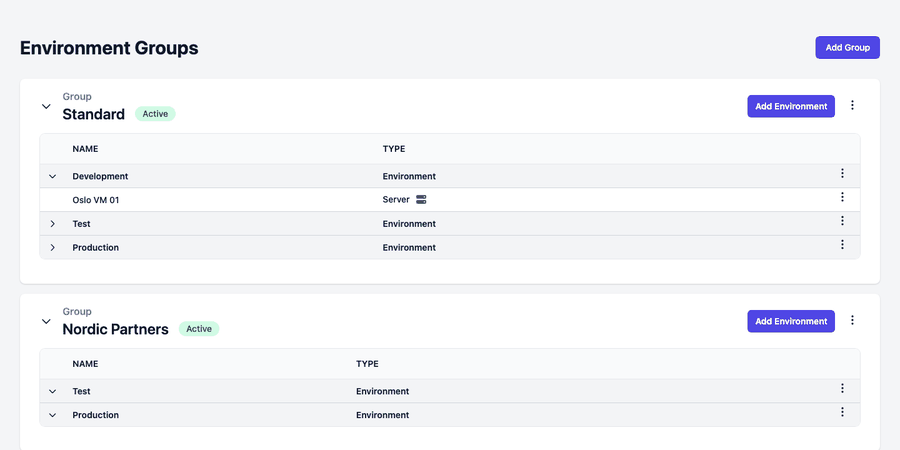This screenshot has width=900, height=450.
Task: Click NAME column header in Standard table
Action: 85,149
